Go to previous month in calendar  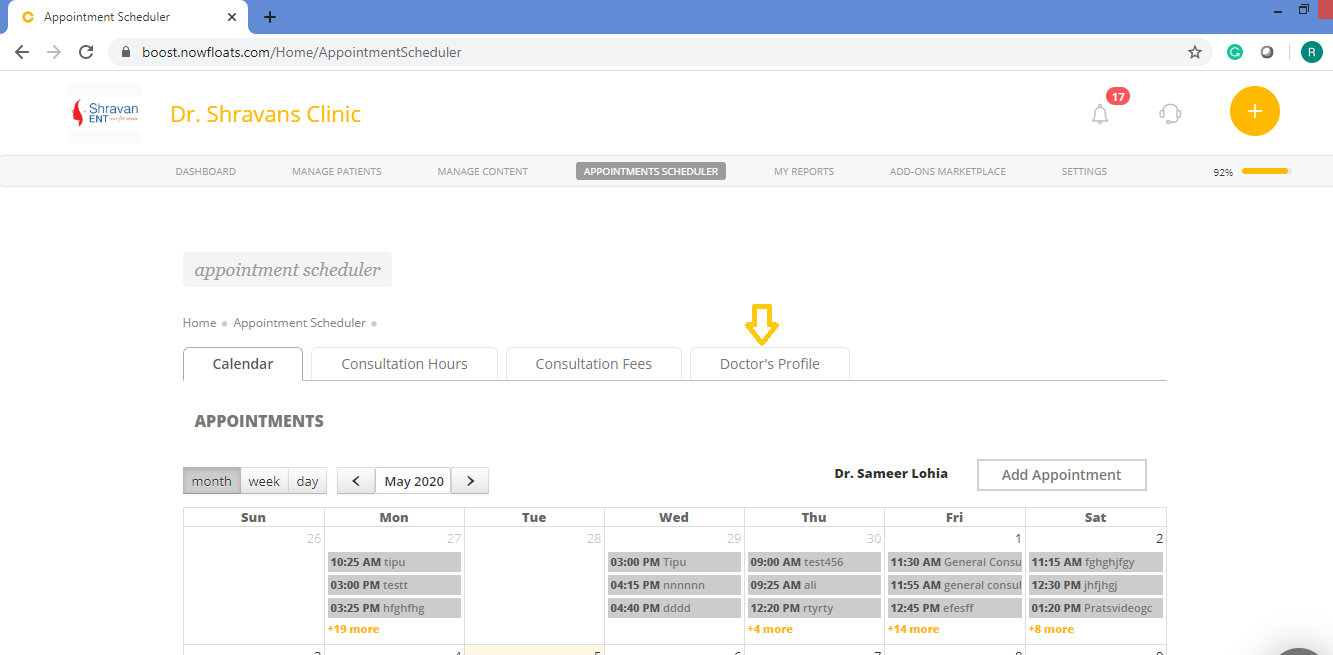click(x=356, y=481)
